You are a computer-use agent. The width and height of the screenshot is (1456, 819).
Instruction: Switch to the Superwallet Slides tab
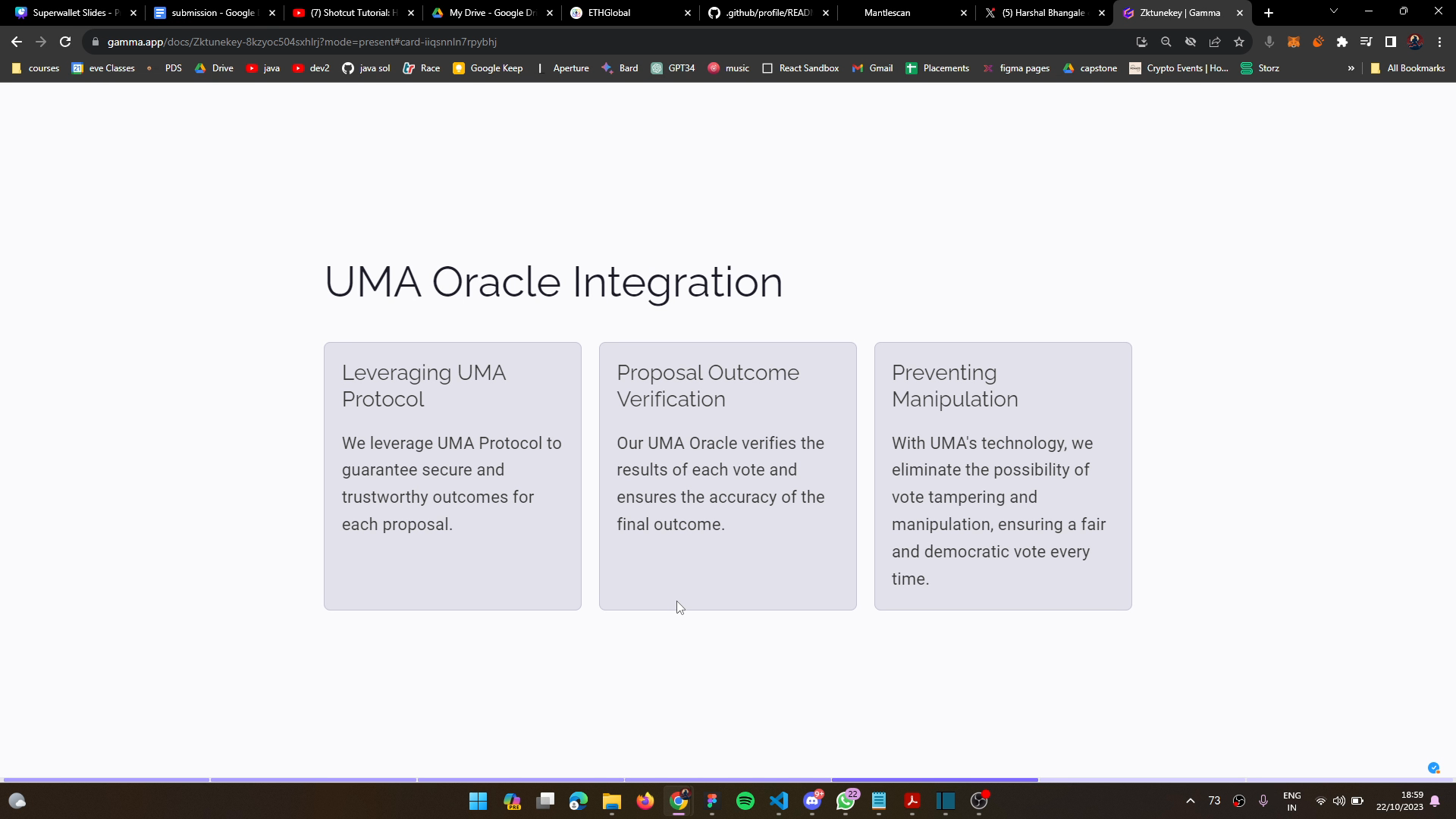[76, 13]
